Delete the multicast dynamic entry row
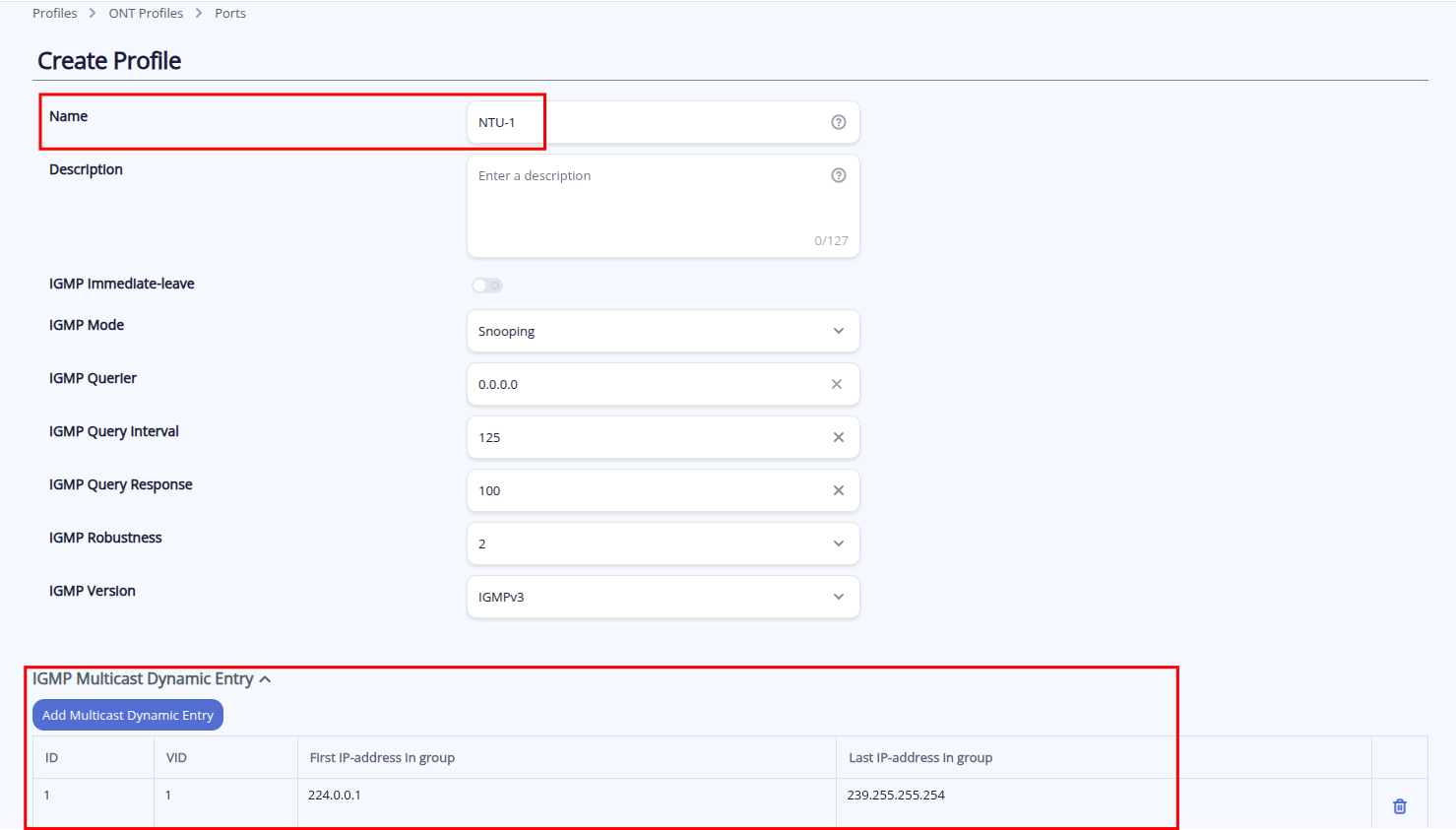 coord(1400,806)
